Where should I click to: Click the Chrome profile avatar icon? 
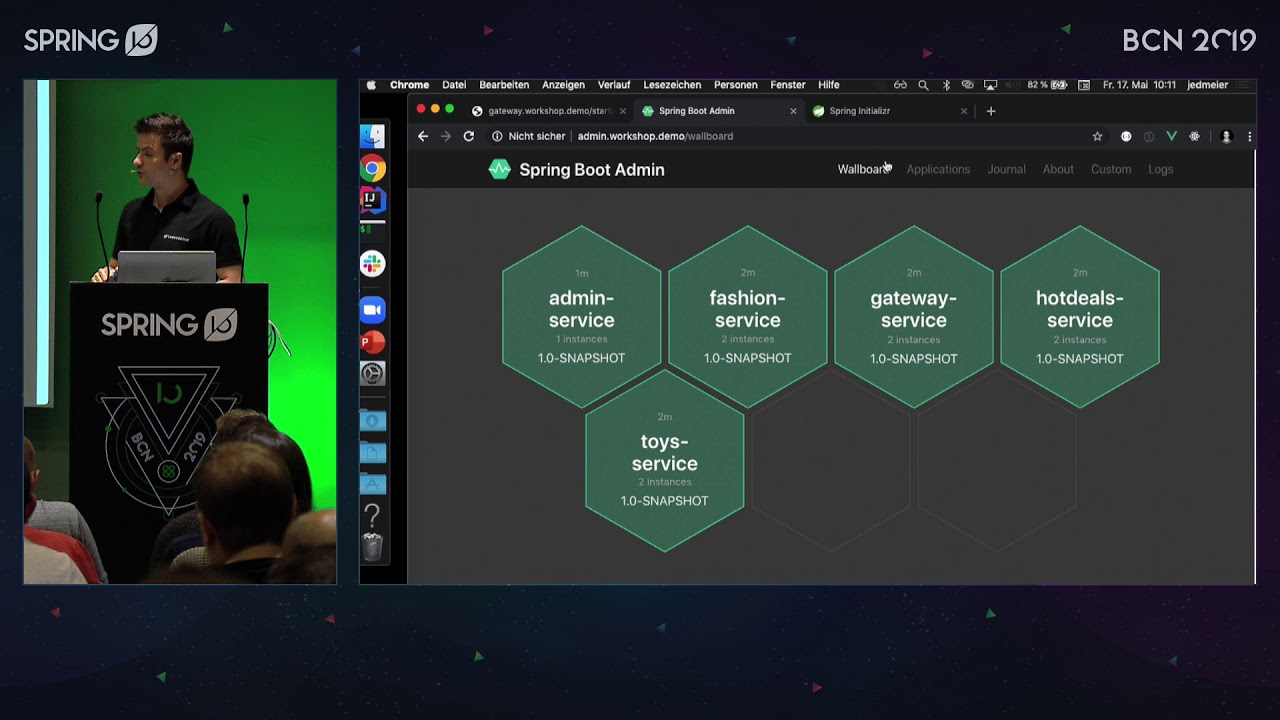pos(1226,136)
